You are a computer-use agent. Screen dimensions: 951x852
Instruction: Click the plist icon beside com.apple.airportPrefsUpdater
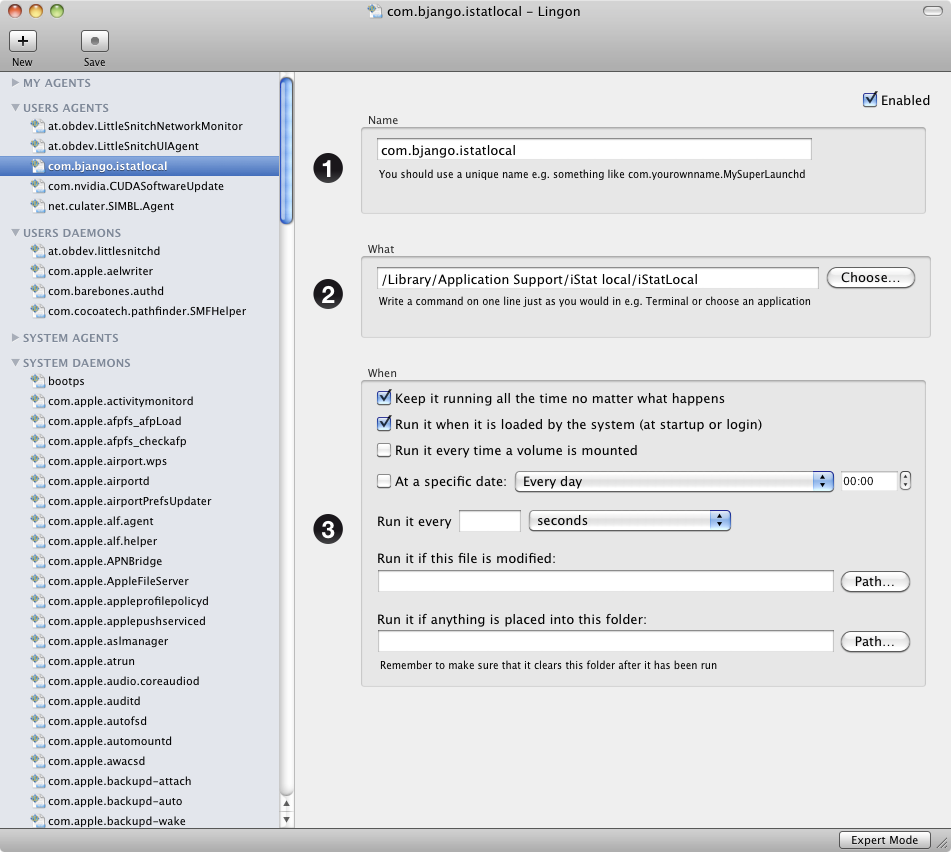(x=38, y=501)
